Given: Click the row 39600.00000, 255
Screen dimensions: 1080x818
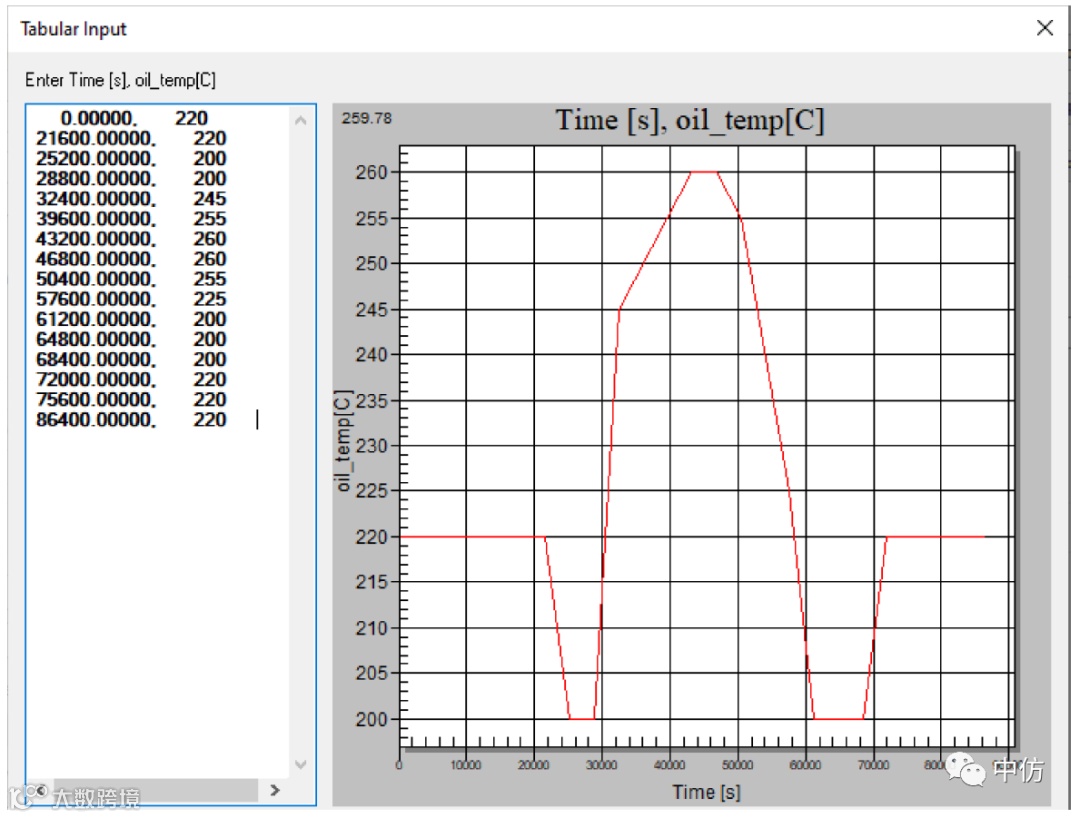Looking at the screenshot, I should tap(131, 218).
